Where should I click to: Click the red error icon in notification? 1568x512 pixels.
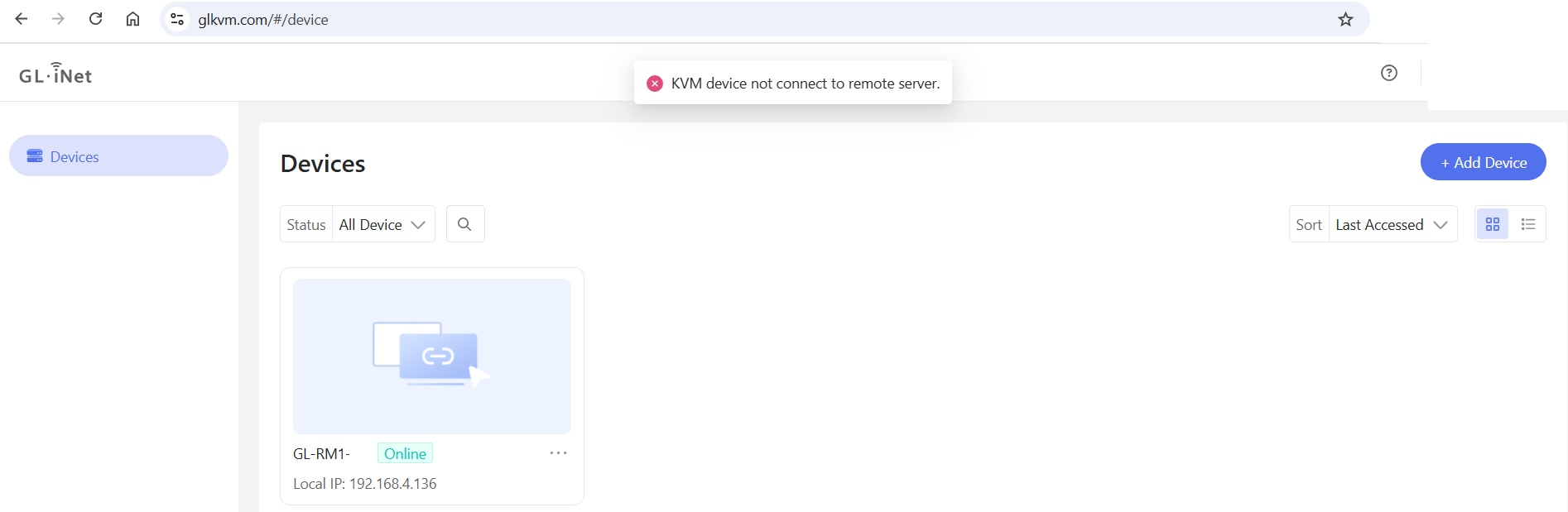pyautogui.click(x=655, y=84)
